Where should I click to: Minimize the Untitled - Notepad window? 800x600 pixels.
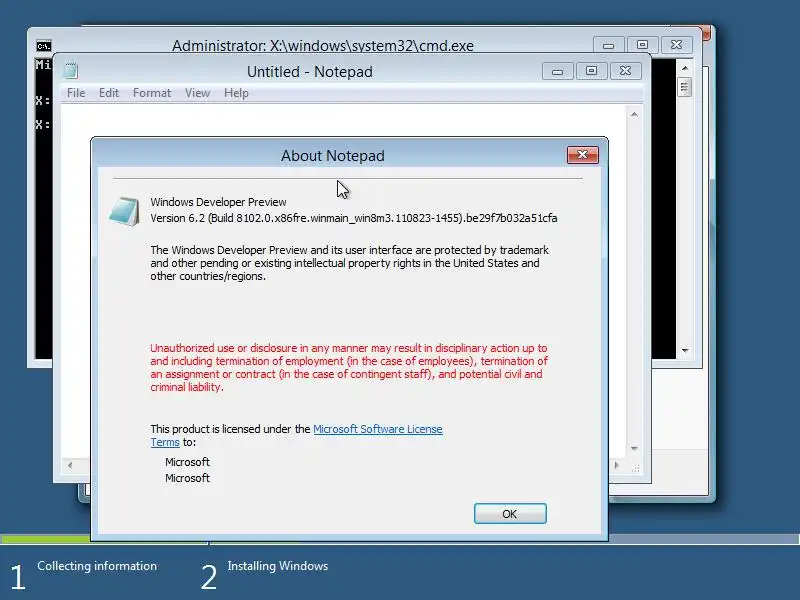558,71
